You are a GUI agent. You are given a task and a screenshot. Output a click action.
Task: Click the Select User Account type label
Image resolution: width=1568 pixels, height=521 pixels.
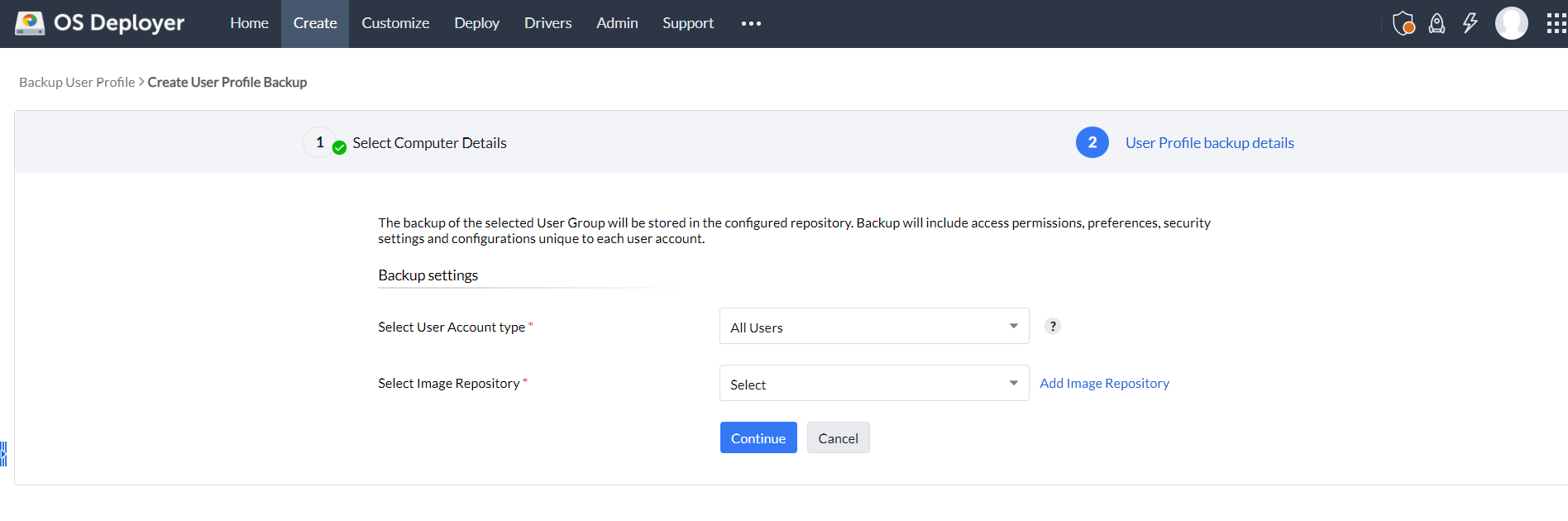pos(452,327)
